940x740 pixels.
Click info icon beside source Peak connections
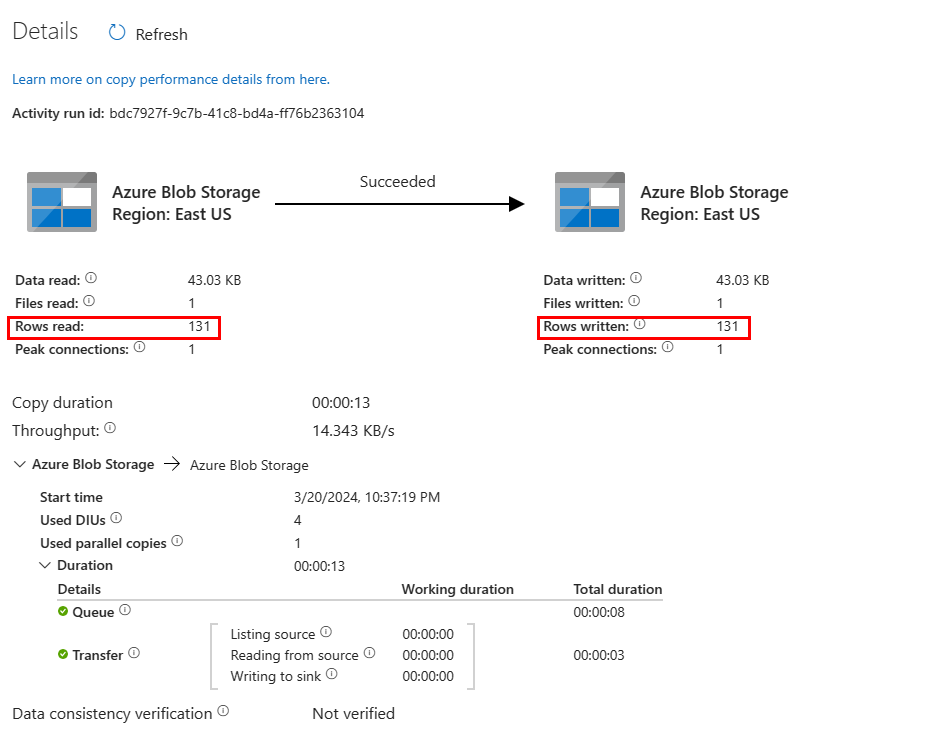click(139, 347)
